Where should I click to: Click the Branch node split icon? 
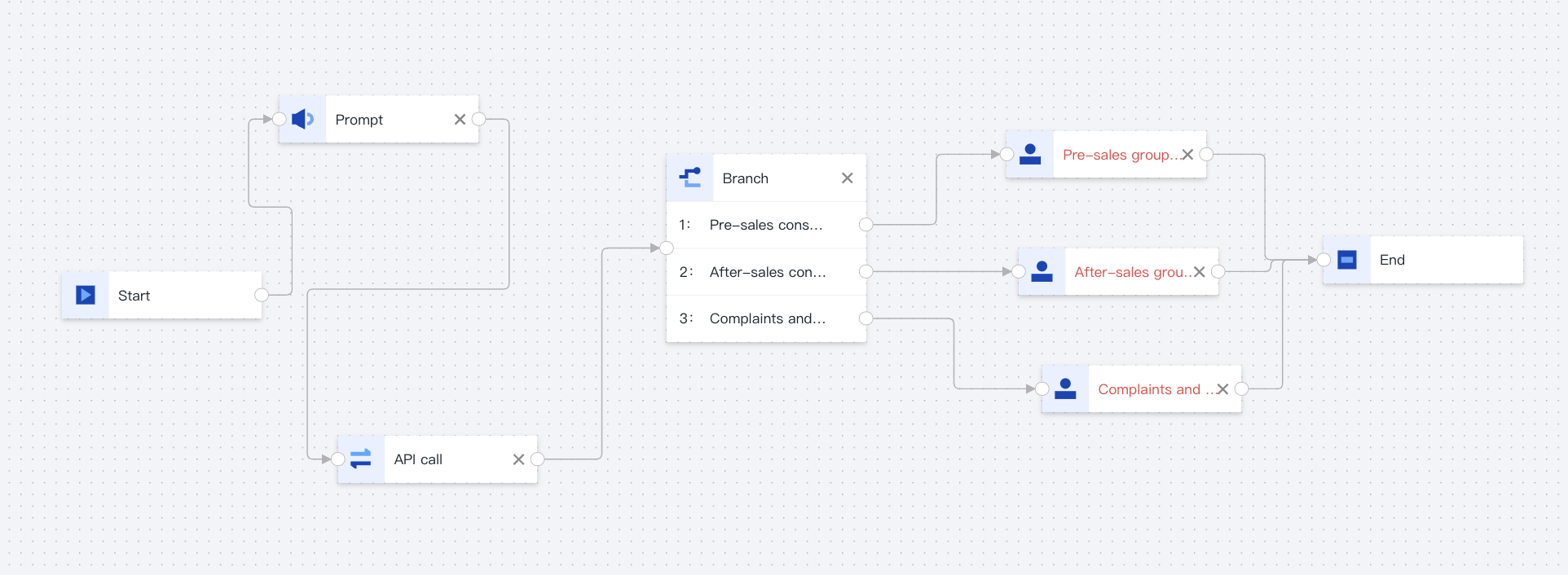click(689, 178)
